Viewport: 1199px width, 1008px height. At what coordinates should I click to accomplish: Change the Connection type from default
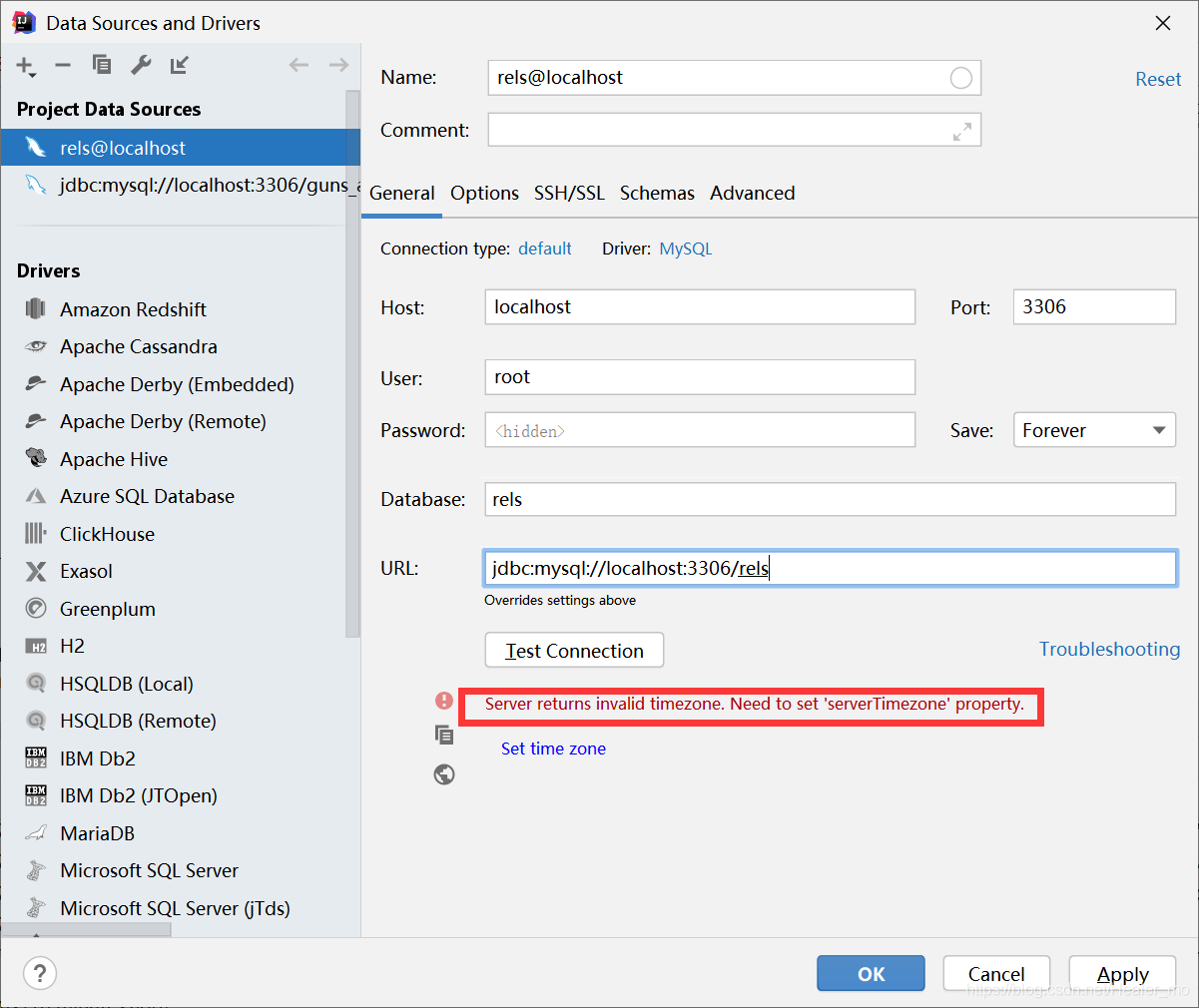[545, 249]
